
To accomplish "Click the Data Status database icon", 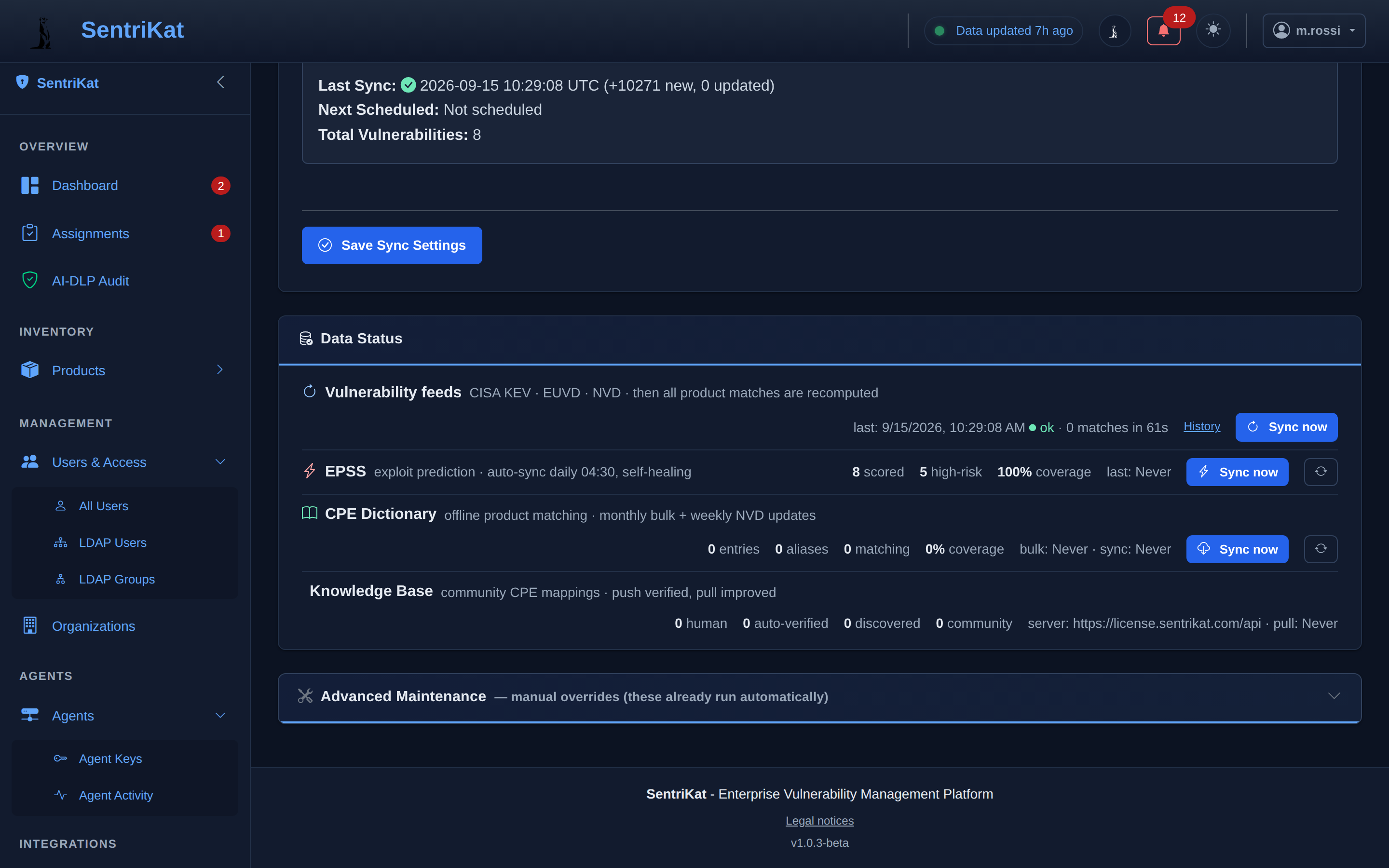I will click(306, 339).
